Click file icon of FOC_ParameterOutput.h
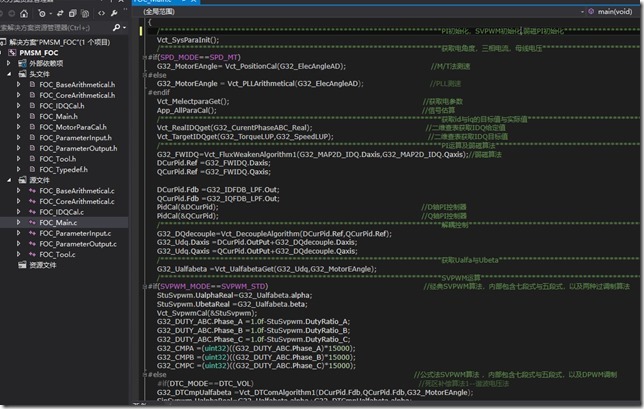Image resolution: width=644 pixels, height=409 pixels. [32, 148]
